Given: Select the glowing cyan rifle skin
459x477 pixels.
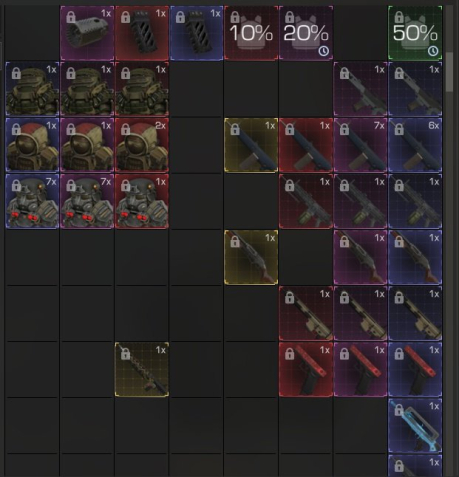Looking at the screenshot, I should coord(415,426).
